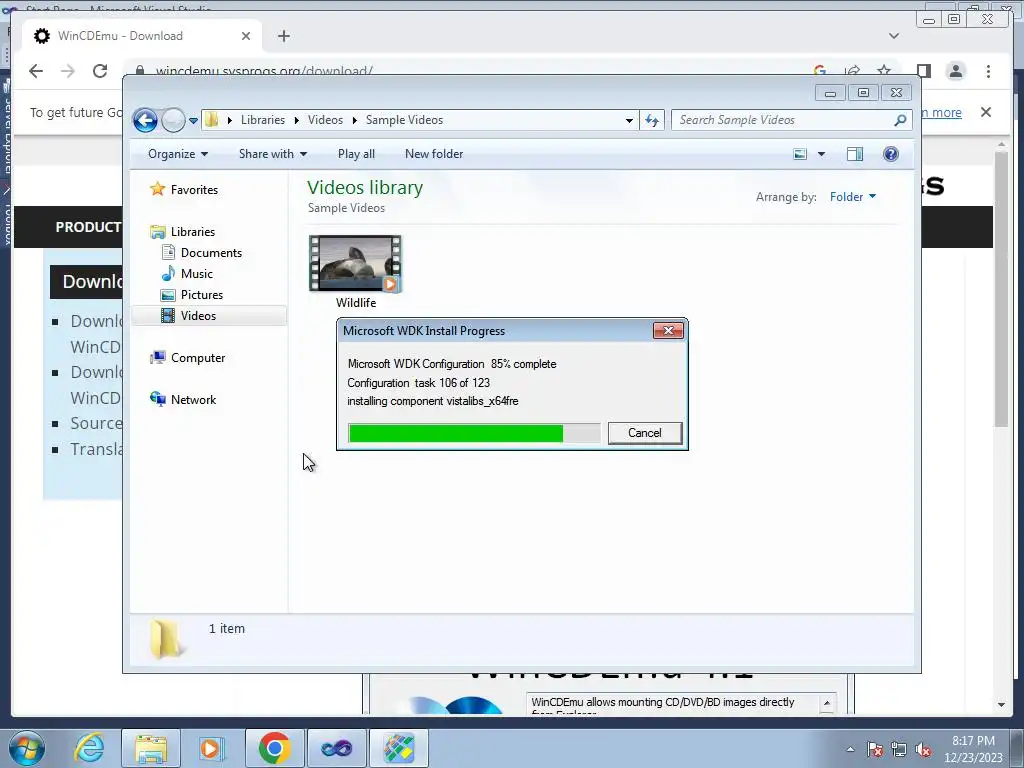Click Chrome's forward arrow

(68, 71)
